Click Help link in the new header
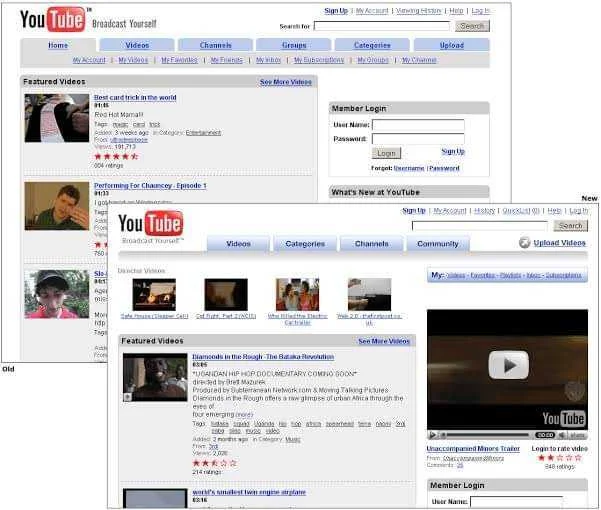This screenshot has width=601, height=510. [554, 211]
